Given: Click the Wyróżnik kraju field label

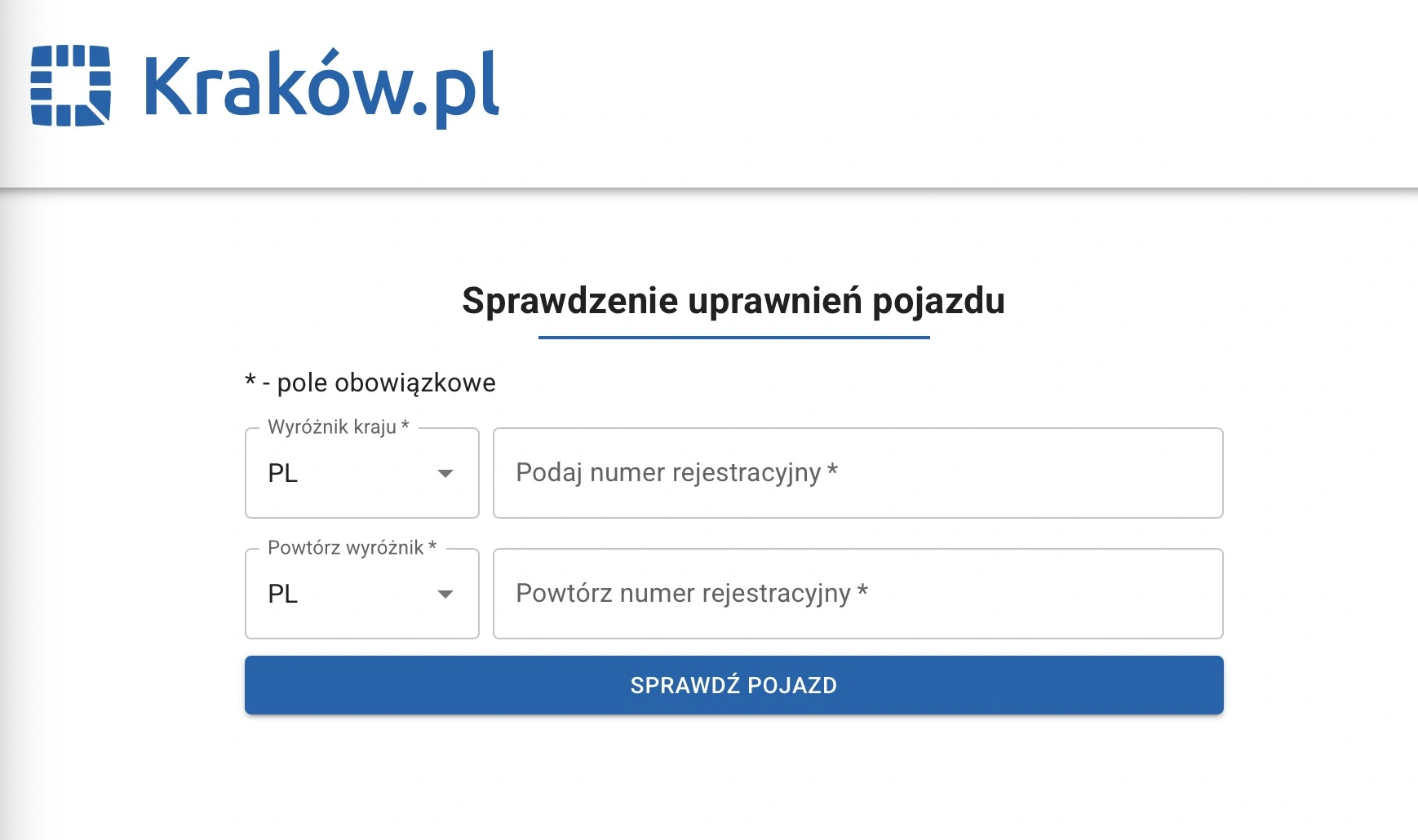Looking at the screenshot, I should pos(332,427).
